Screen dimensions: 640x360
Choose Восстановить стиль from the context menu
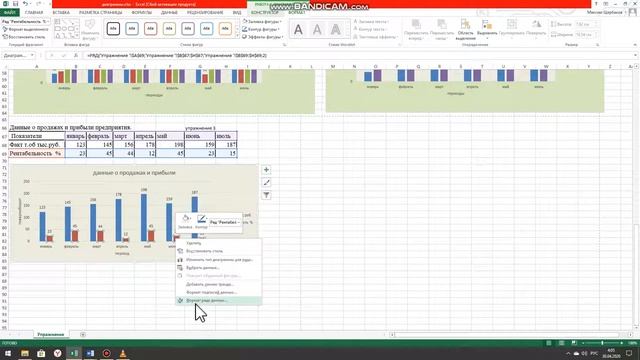point(219,251)
